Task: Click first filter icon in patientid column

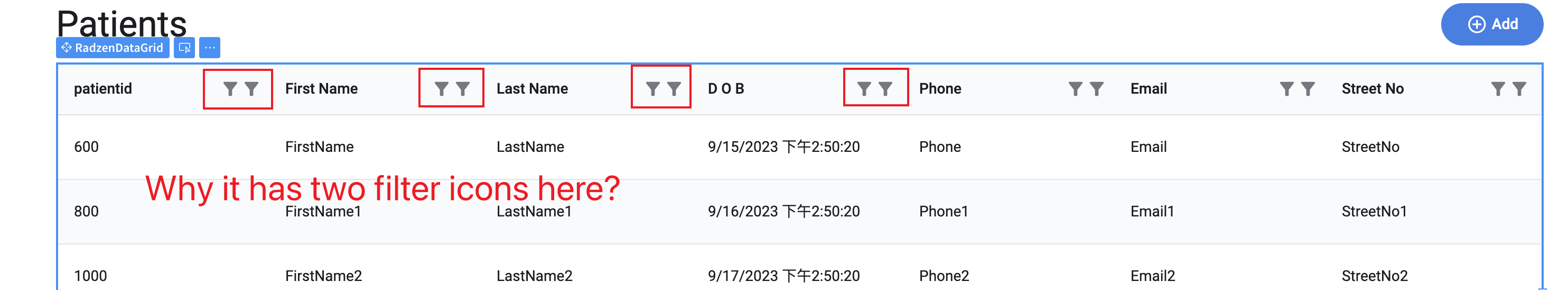Action: [229, 89]
